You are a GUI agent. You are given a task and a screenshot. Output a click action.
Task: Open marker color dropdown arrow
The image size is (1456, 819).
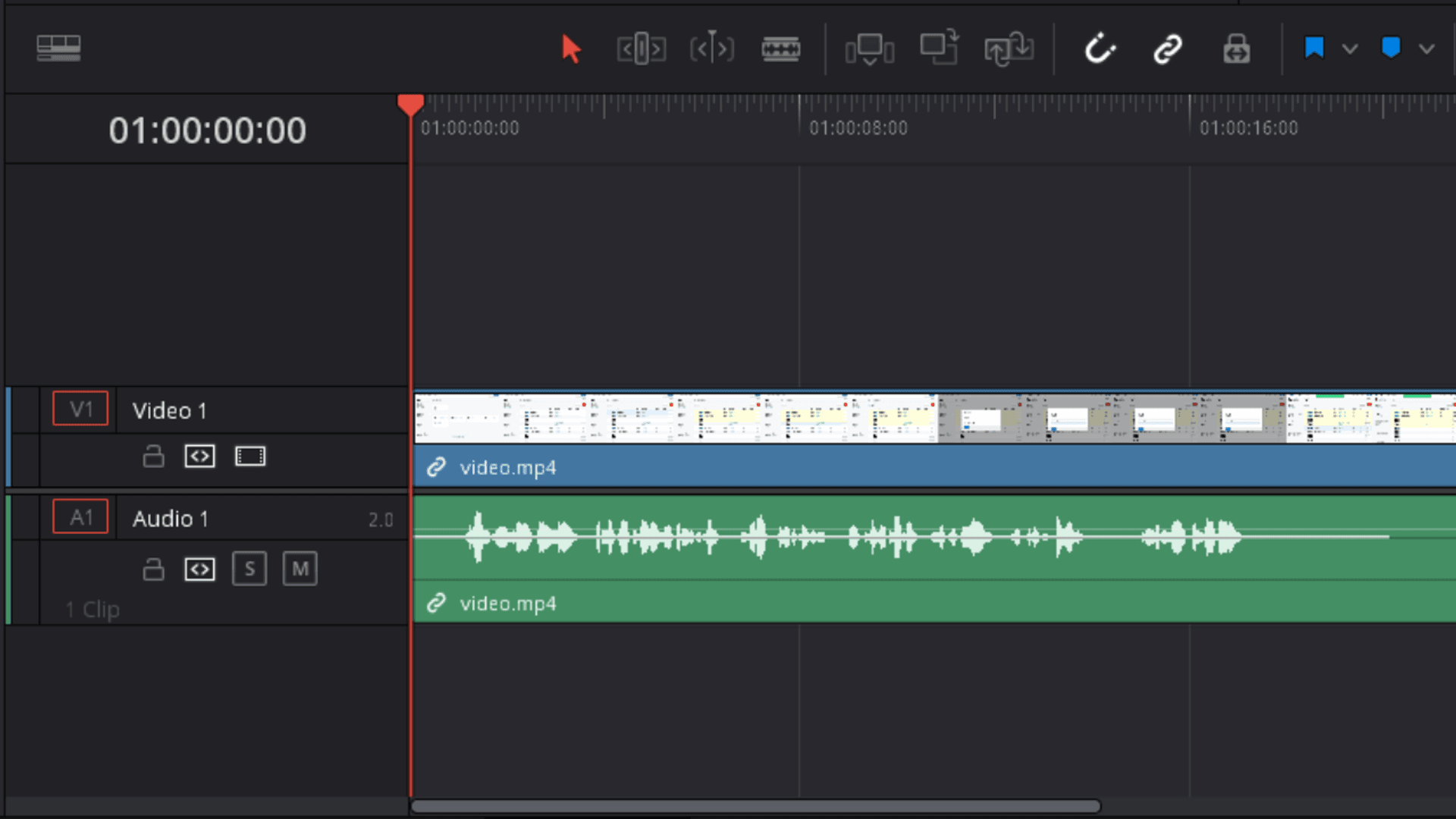click(1426, 49)
